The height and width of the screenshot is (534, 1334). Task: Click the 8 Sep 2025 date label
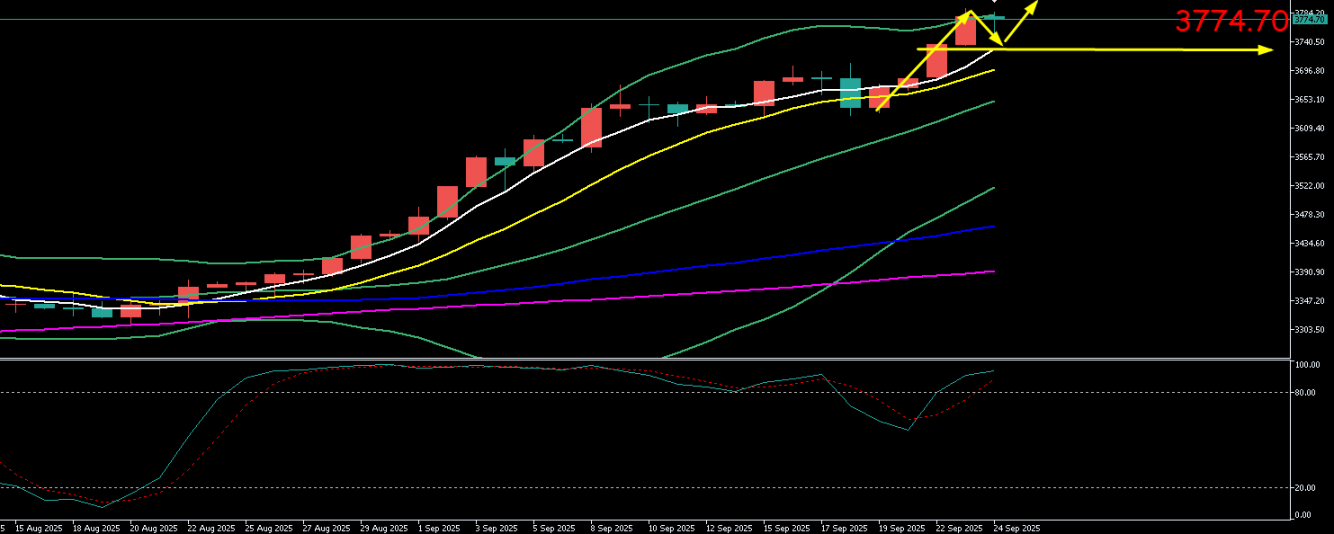coord(612,528)
